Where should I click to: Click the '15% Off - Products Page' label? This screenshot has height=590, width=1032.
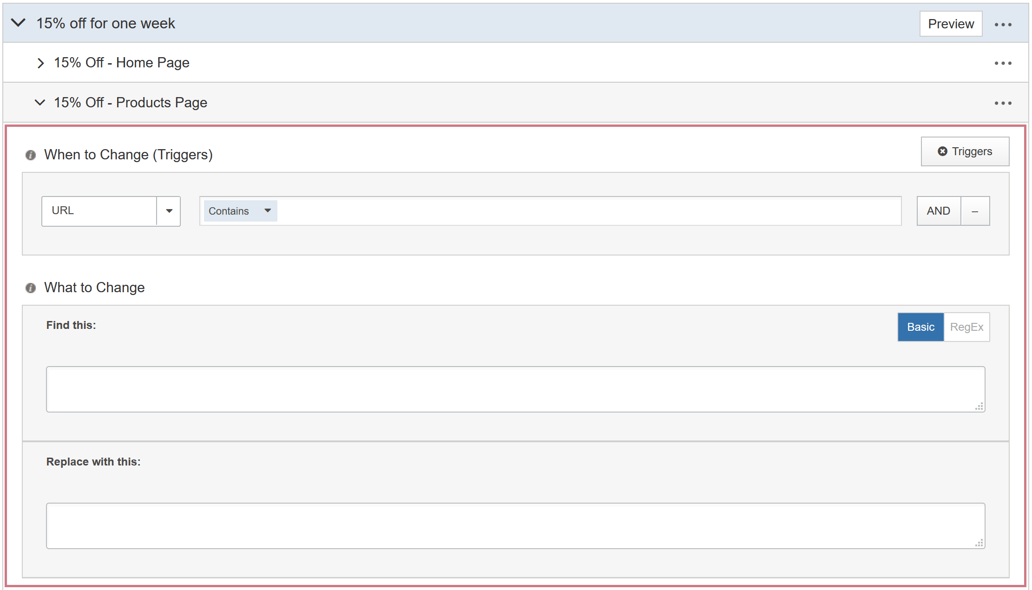point(130,103)
